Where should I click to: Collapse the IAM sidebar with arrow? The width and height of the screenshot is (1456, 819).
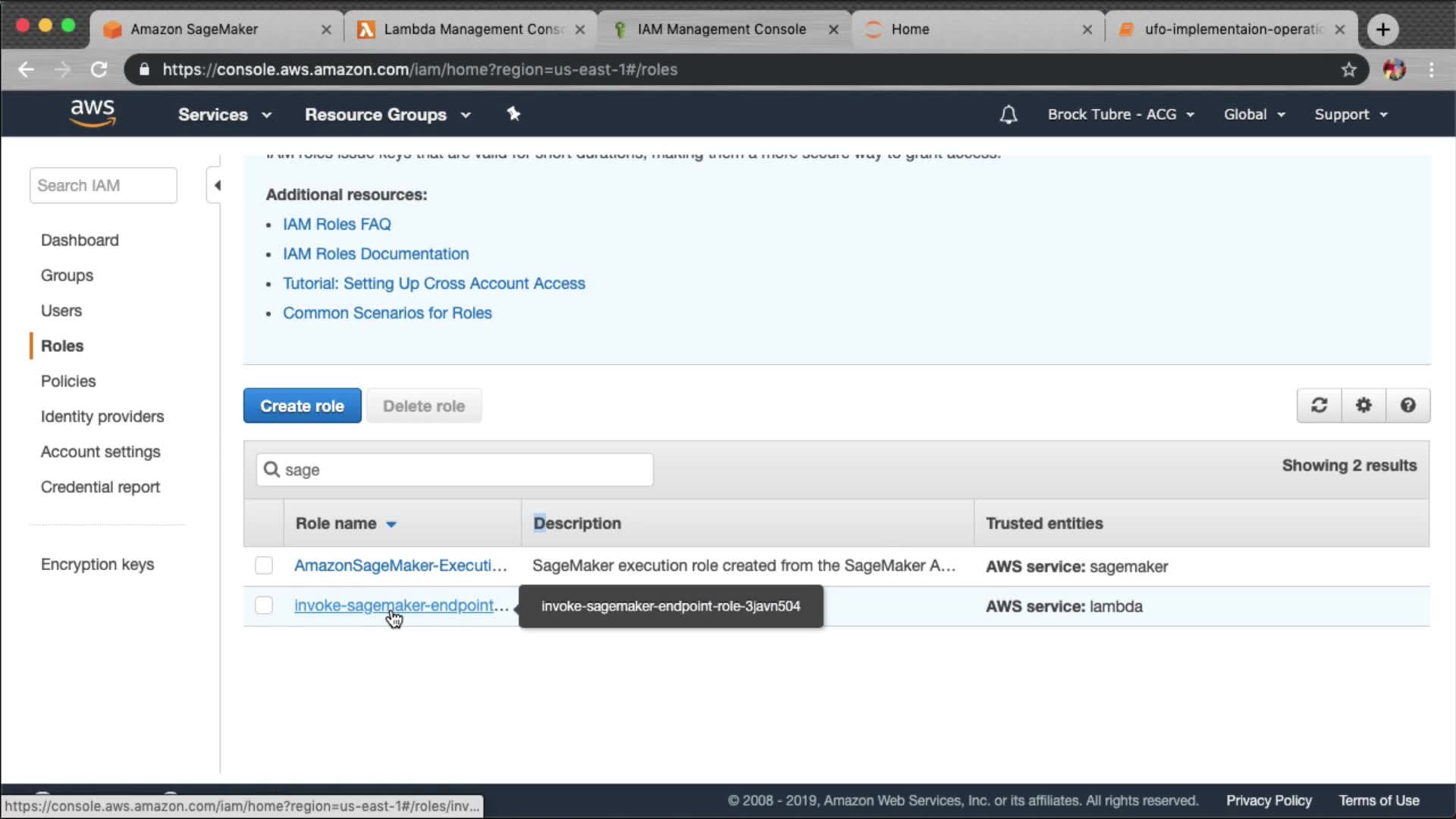[x=216, y=186]
